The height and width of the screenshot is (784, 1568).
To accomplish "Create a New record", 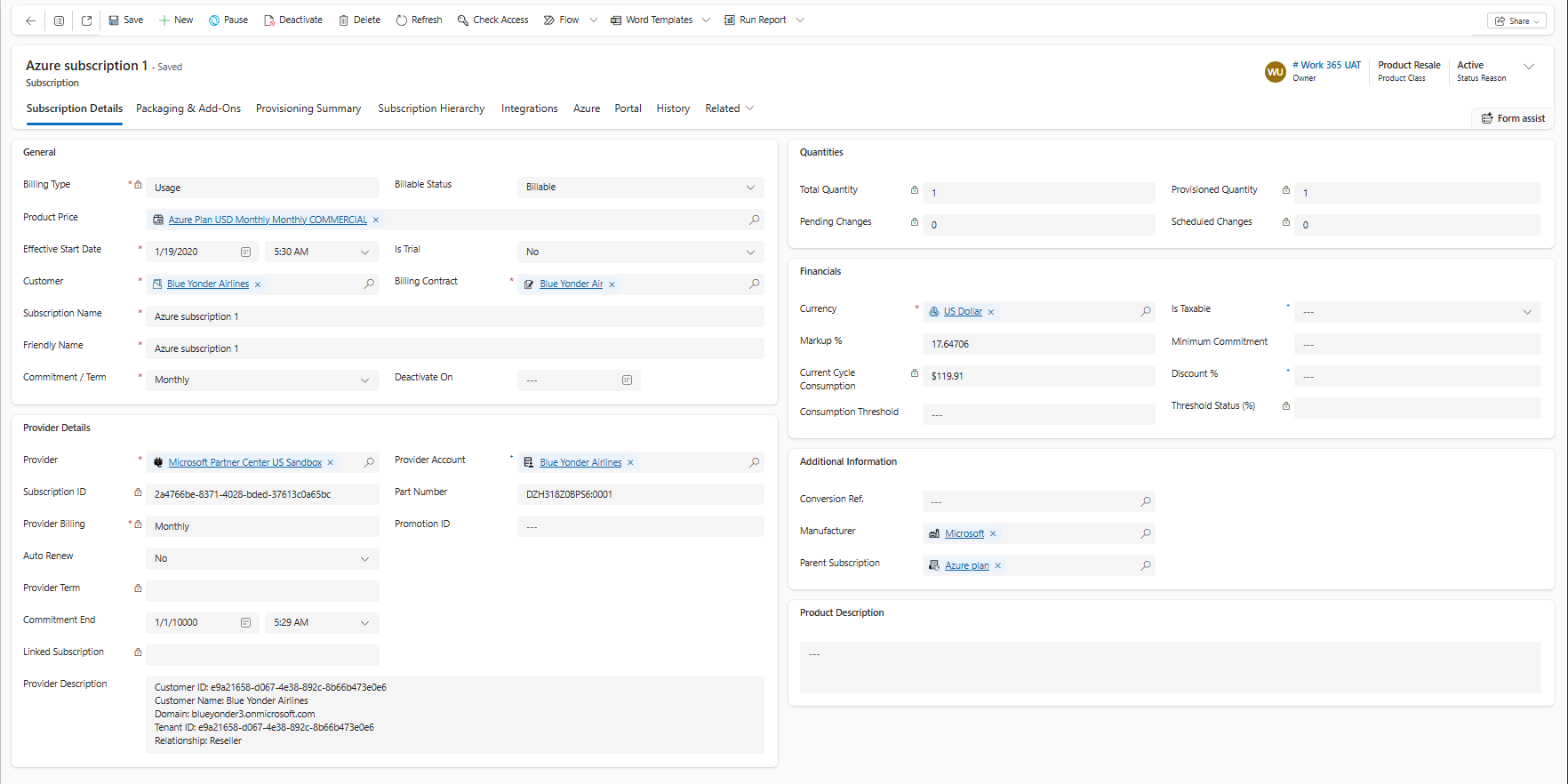I will tap(175, 20).
